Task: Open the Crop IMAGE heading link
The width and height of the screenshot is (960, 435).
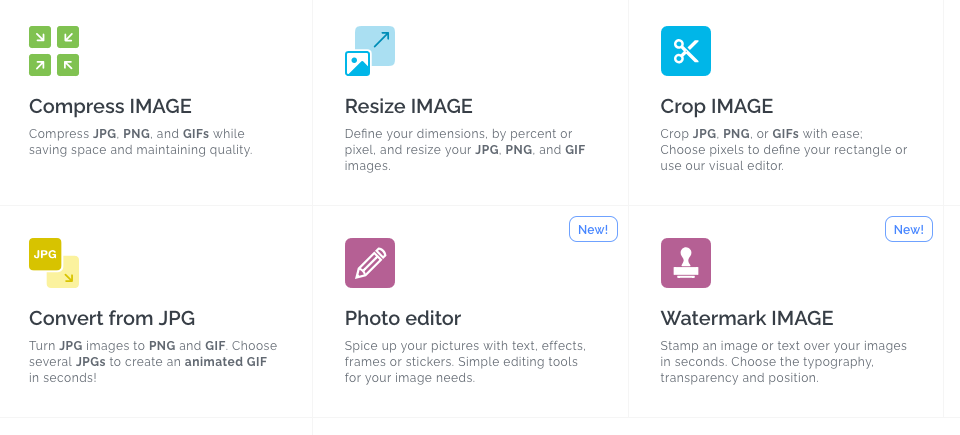Action: 716,107
